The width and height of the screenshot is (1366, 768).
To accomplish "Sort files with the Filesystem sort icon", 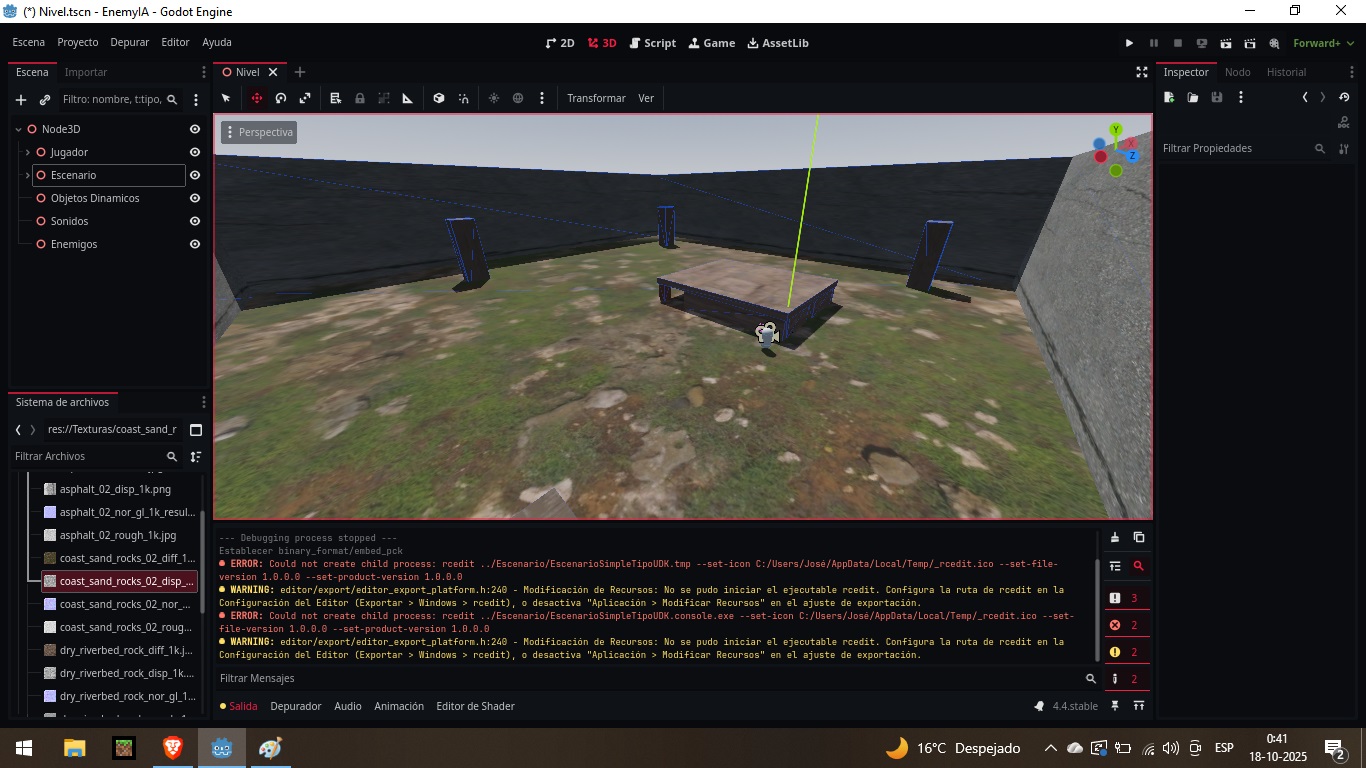I will coord(196,456).
